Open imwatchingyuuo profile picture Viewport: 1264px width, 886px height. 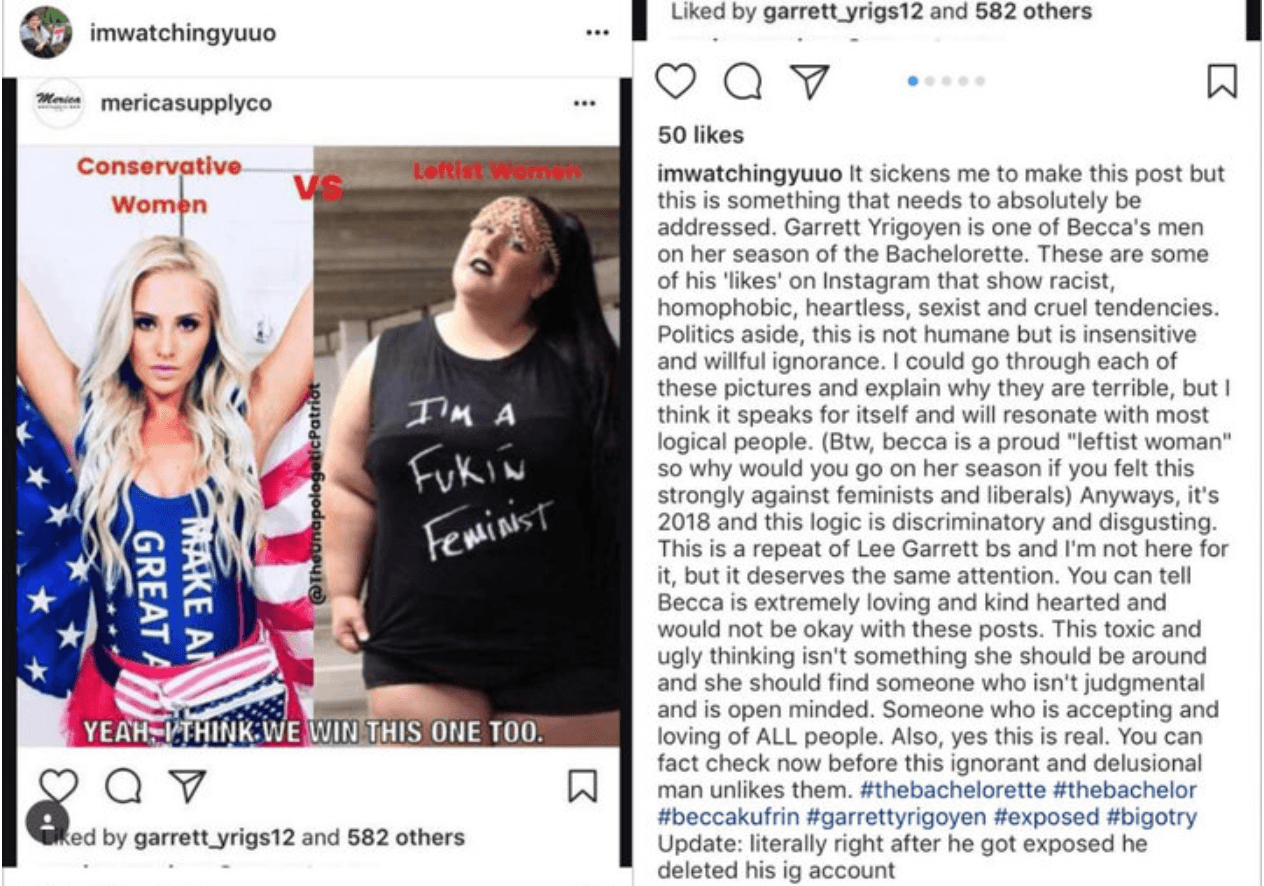(45, 33)
